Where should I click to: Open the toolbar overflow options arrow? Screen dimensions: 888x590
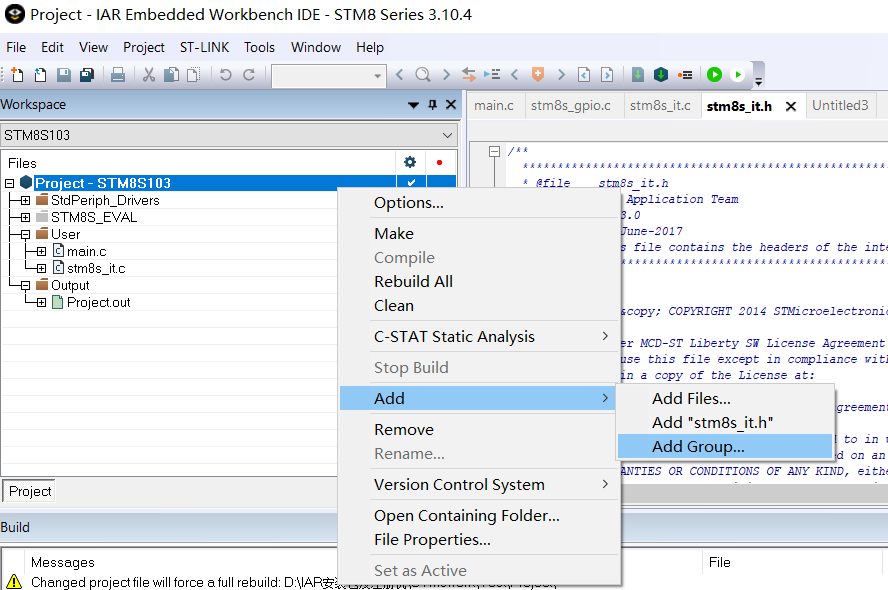(759, 82)
